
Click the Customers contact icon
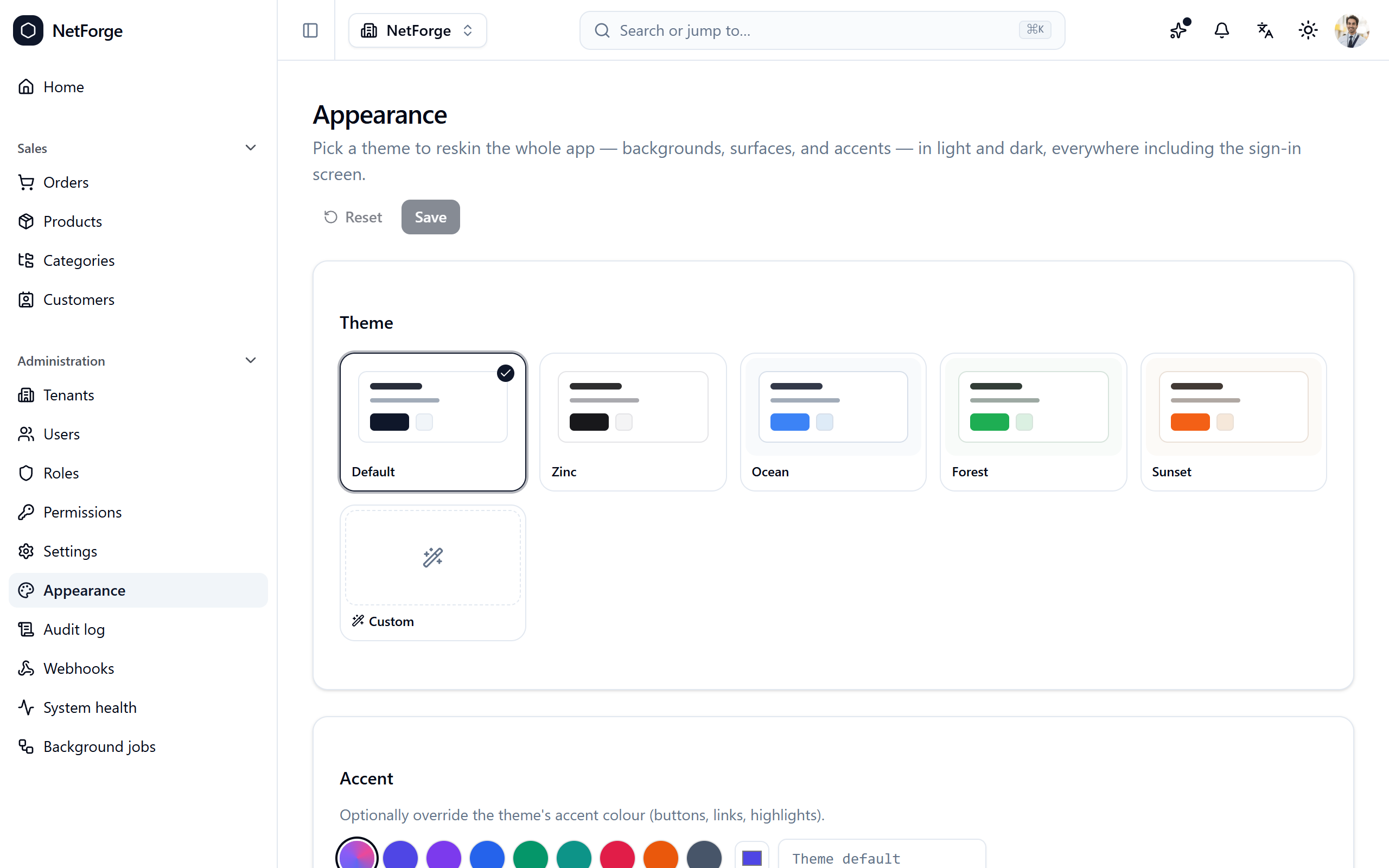coord(26,299)
